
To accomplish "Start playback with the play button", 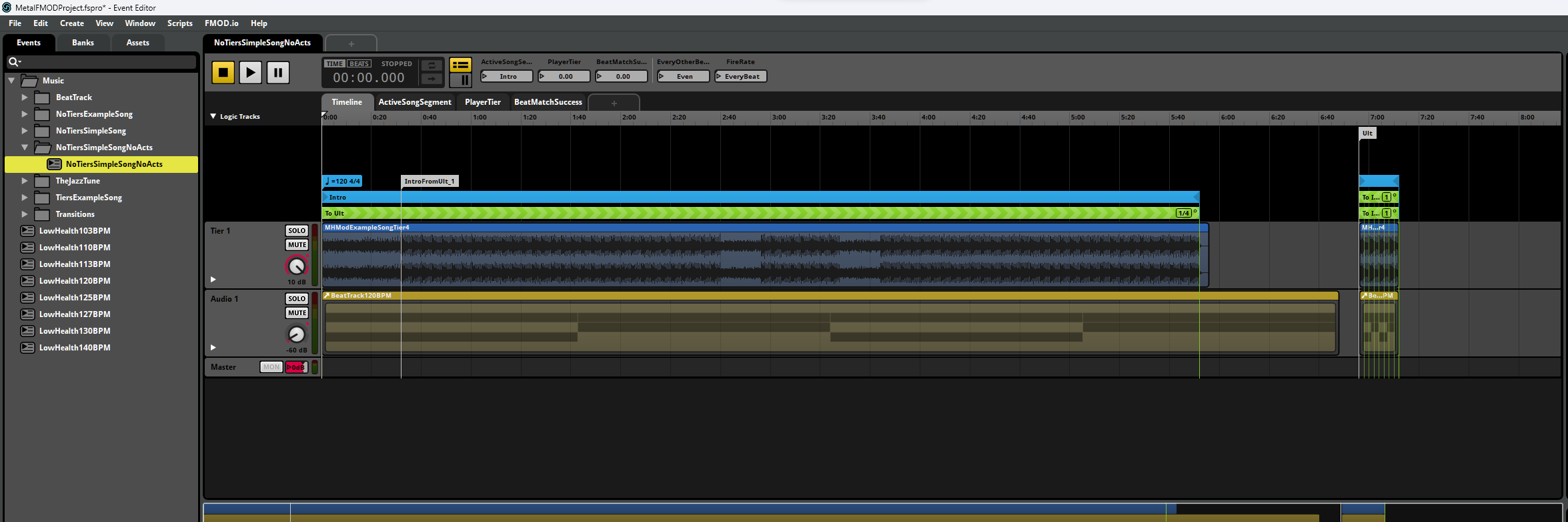I will [250, 72].
